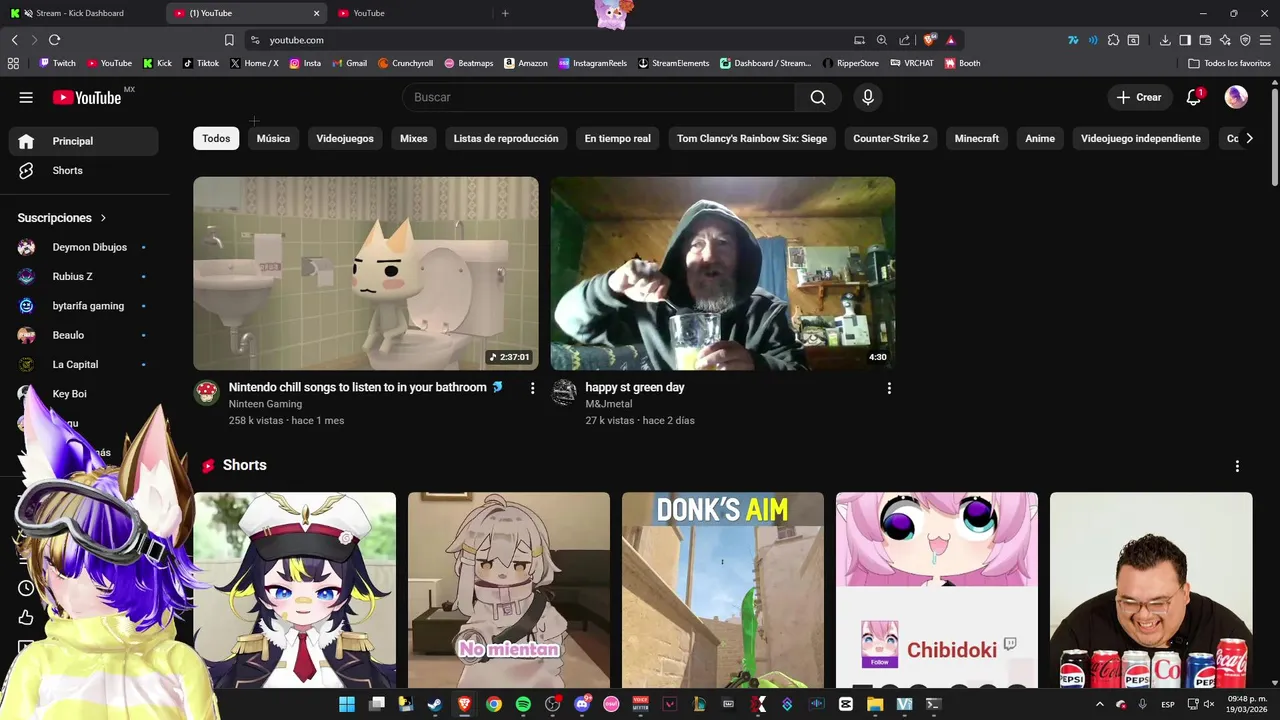Start voice search with the microphone

[x=868, y=97]
